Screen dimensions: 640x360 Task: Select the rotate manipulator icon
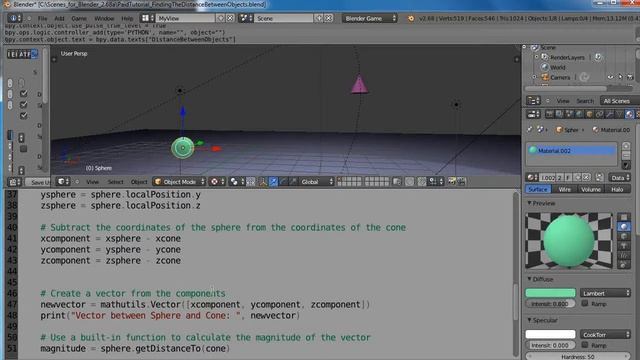click(x=283, y=182)
